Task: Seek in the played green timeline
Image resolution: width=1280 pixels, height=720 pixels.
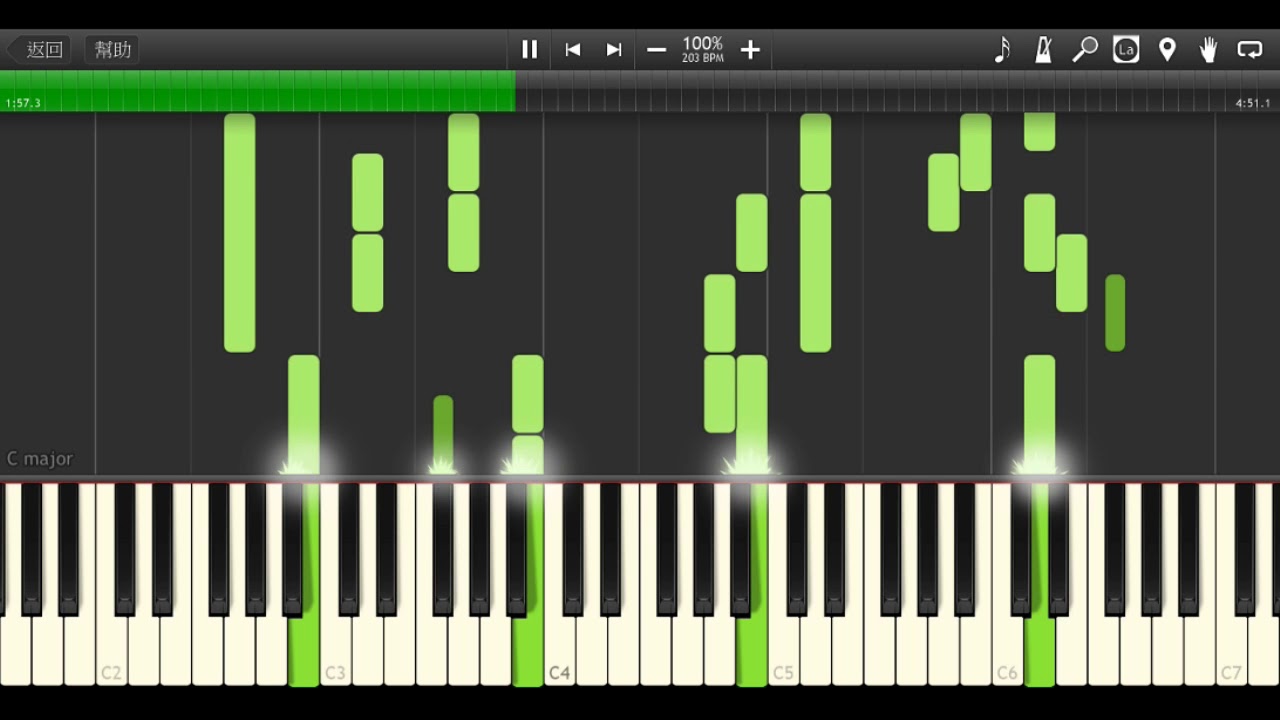Action: click(258, 91)
